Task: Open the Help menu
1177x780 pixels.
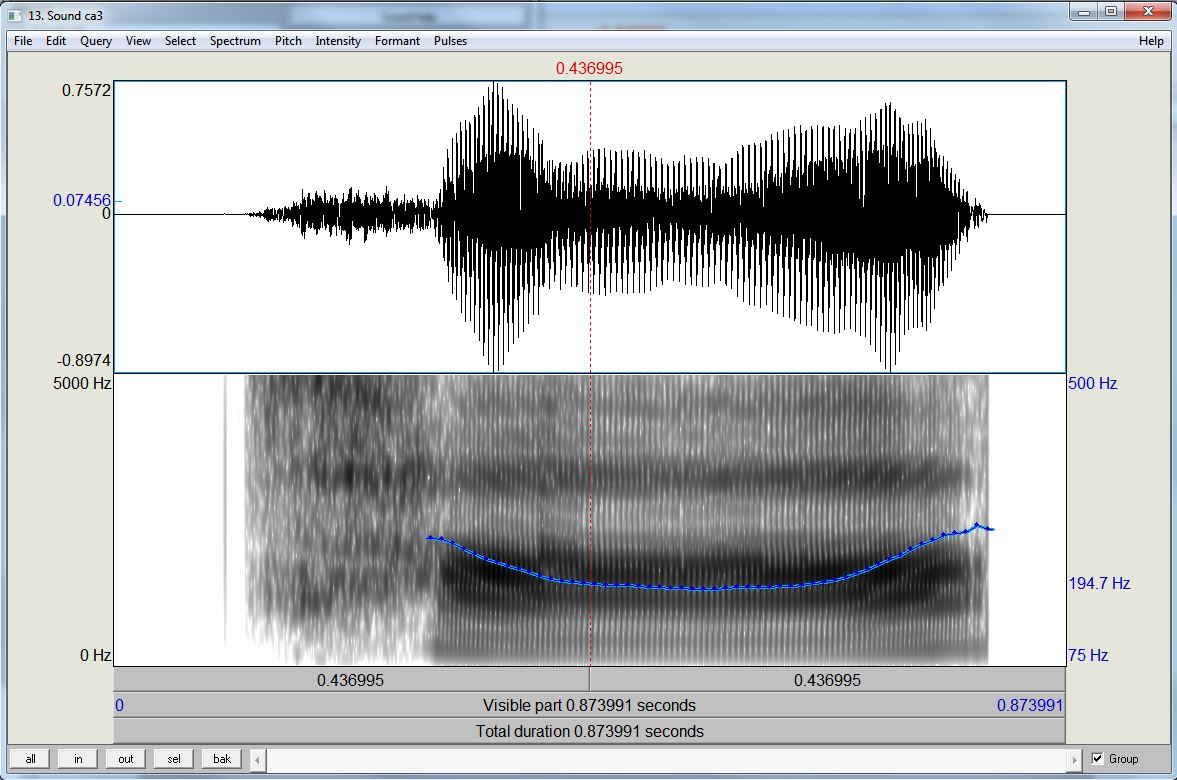Action: [x=1151, y=41]
